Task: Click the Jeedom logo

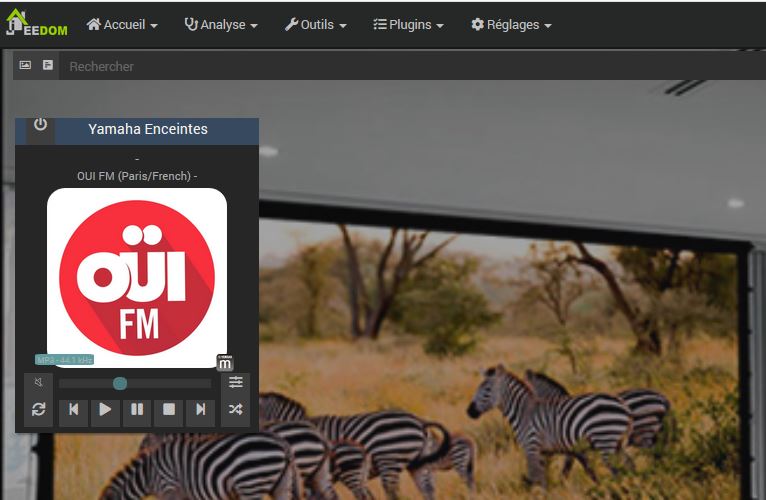Action: (36, 23)
